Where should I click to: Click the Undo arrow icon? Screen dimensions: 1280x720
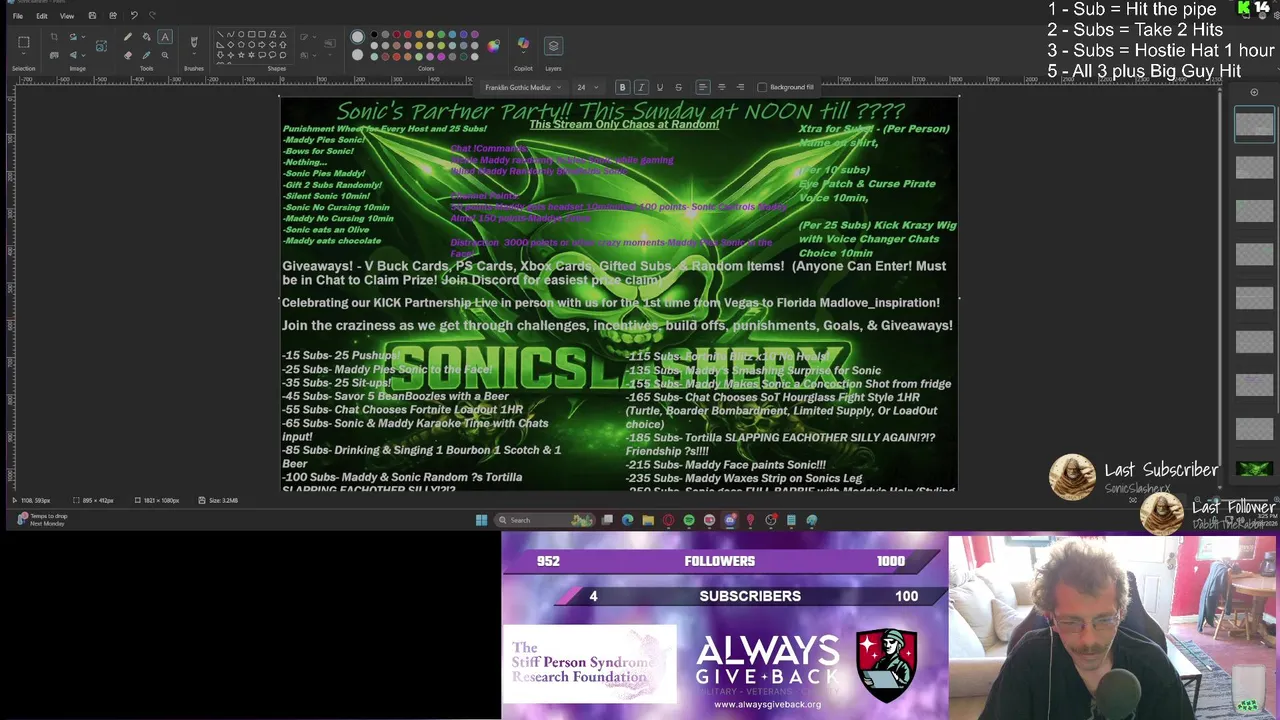(134, 15)
